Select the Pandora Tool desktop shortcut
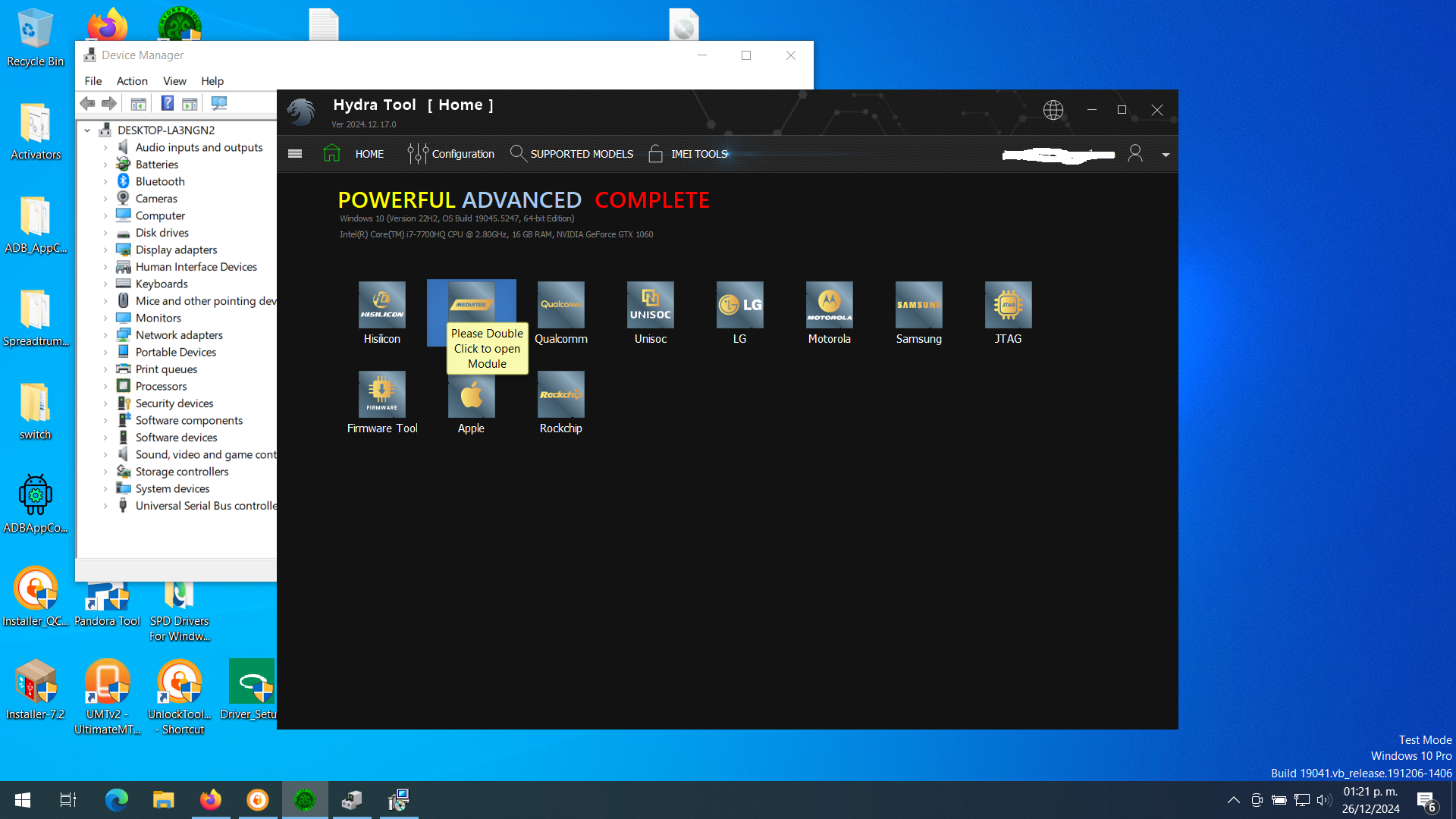The image size is (1456, 819). click(107, 604)
